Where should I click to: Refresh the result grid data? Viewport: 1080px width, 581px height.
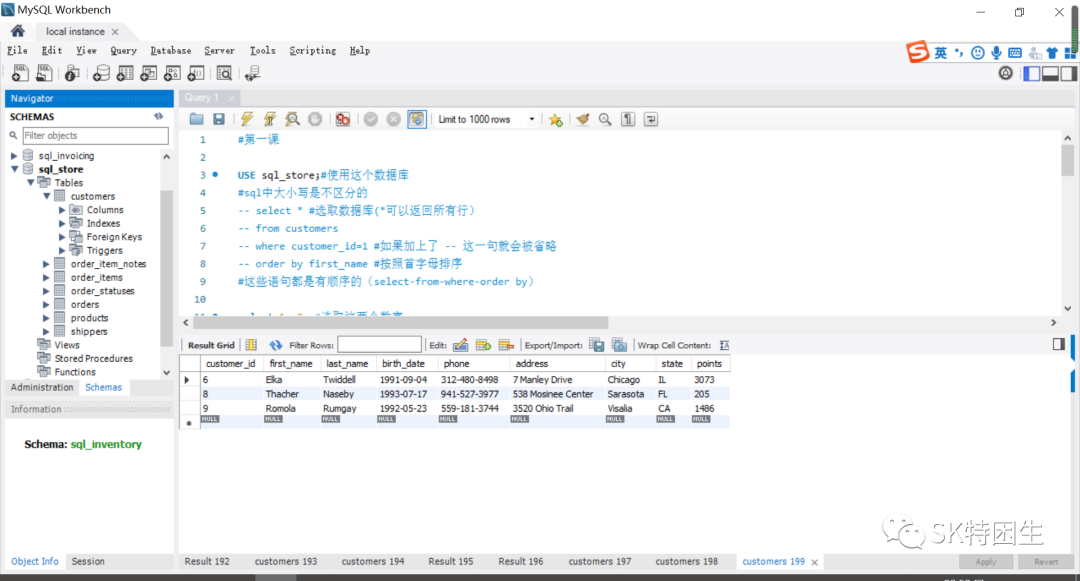click(276, 345)
